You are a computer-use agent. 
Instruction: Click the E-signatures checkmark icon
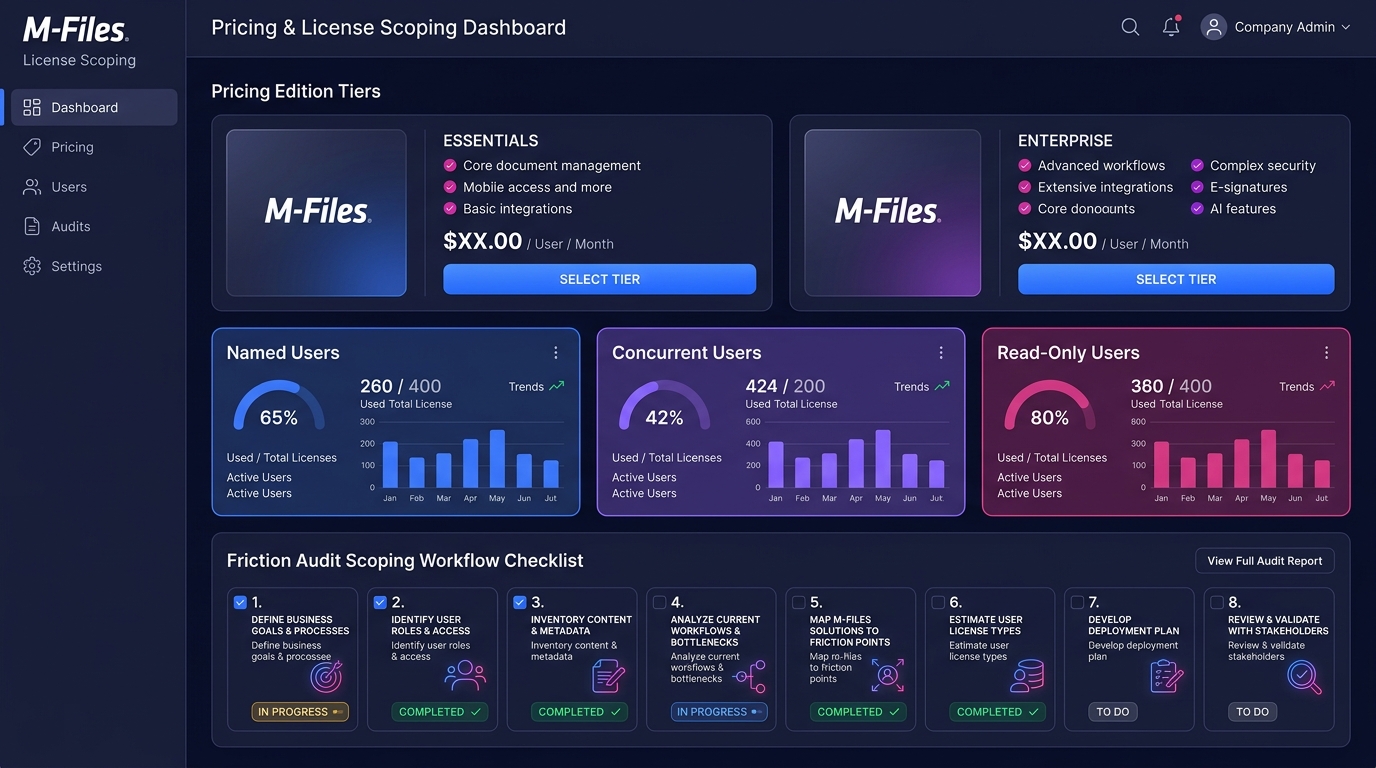[1198, 187]
